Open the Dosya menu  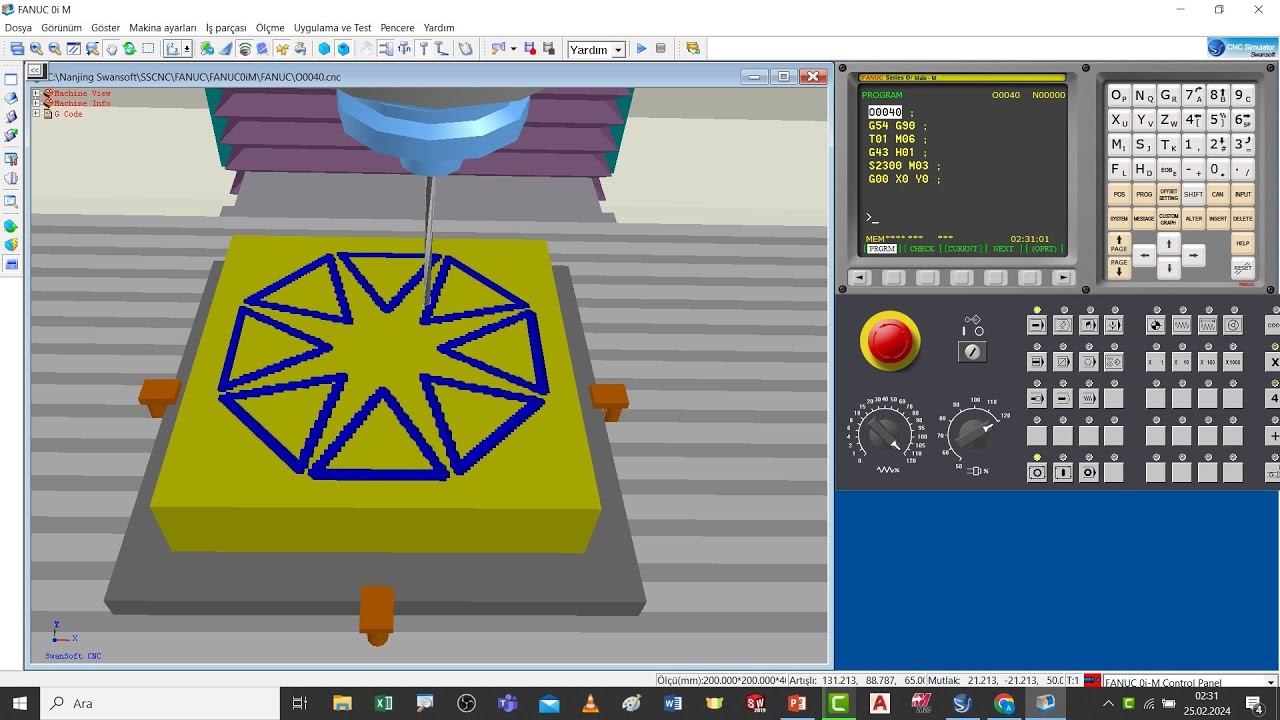pos(18,28)
